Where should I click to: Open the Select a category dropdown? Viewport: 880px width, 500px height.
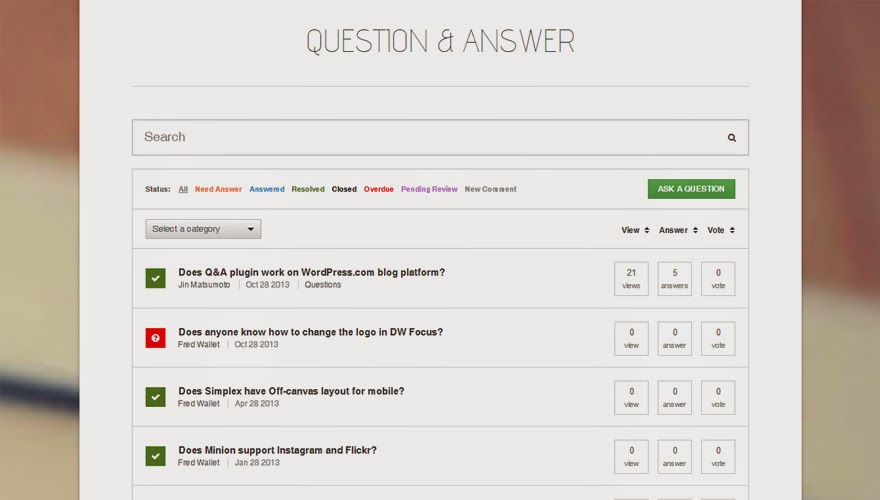[203, 229]
